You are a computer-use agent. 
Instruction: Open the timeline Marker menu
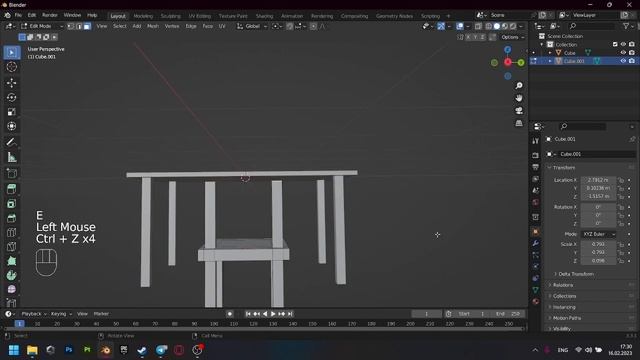(101, 314)
